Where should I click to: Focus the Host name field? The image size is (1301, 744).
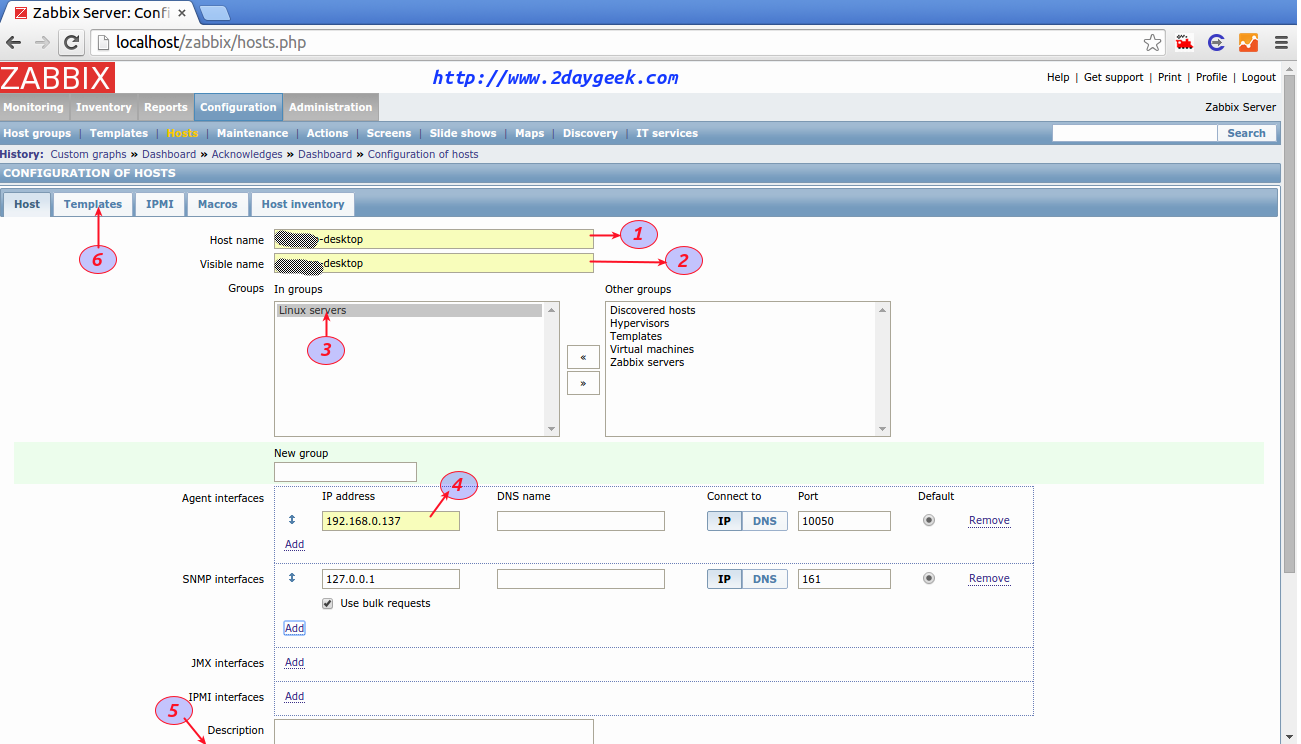coord(434,239)
